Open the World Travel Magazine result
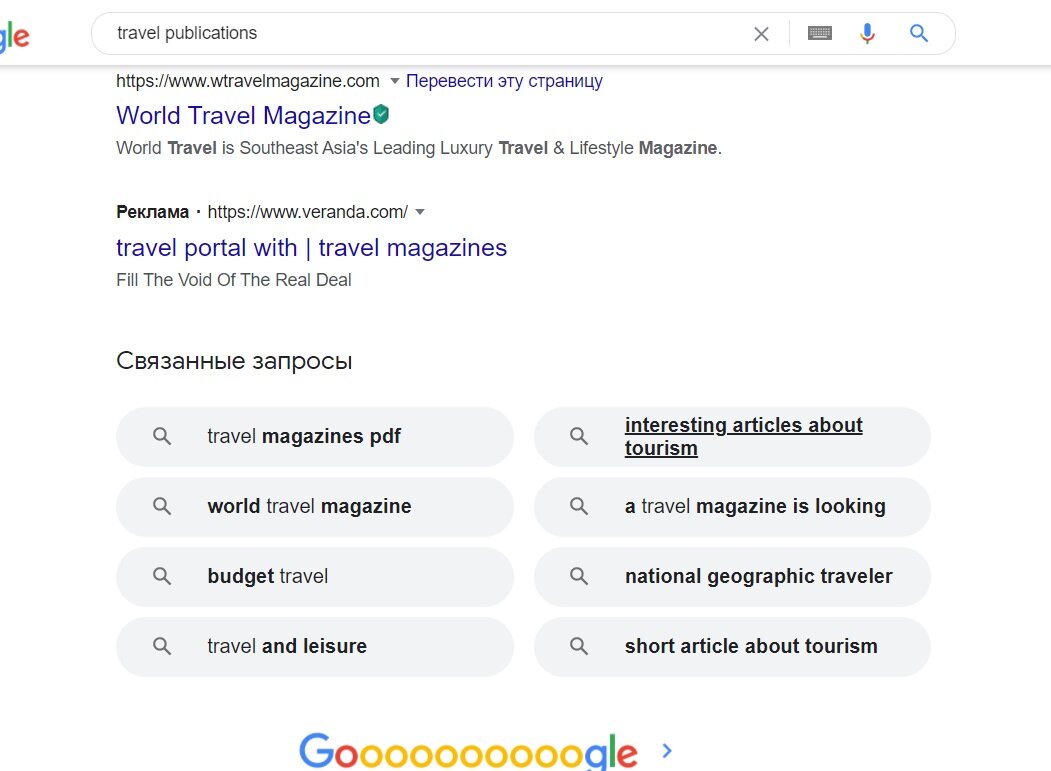1051x771 pixels. 243,115
